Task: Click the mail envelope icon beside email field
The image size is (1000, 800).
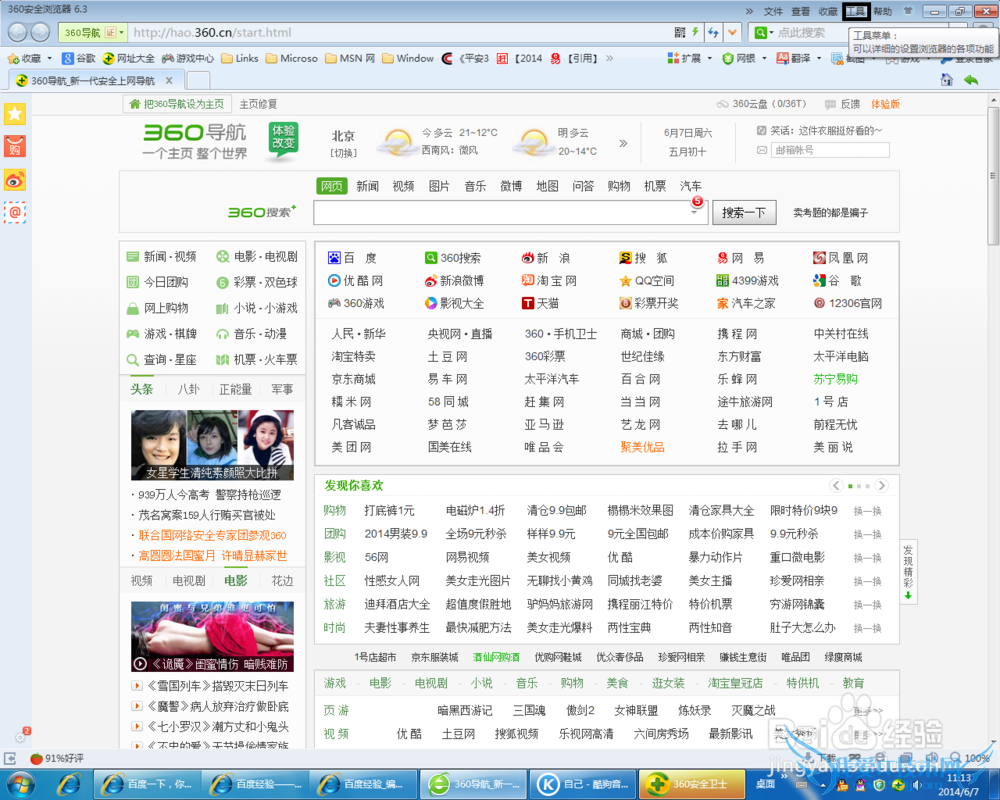Action: pos(762,150)
